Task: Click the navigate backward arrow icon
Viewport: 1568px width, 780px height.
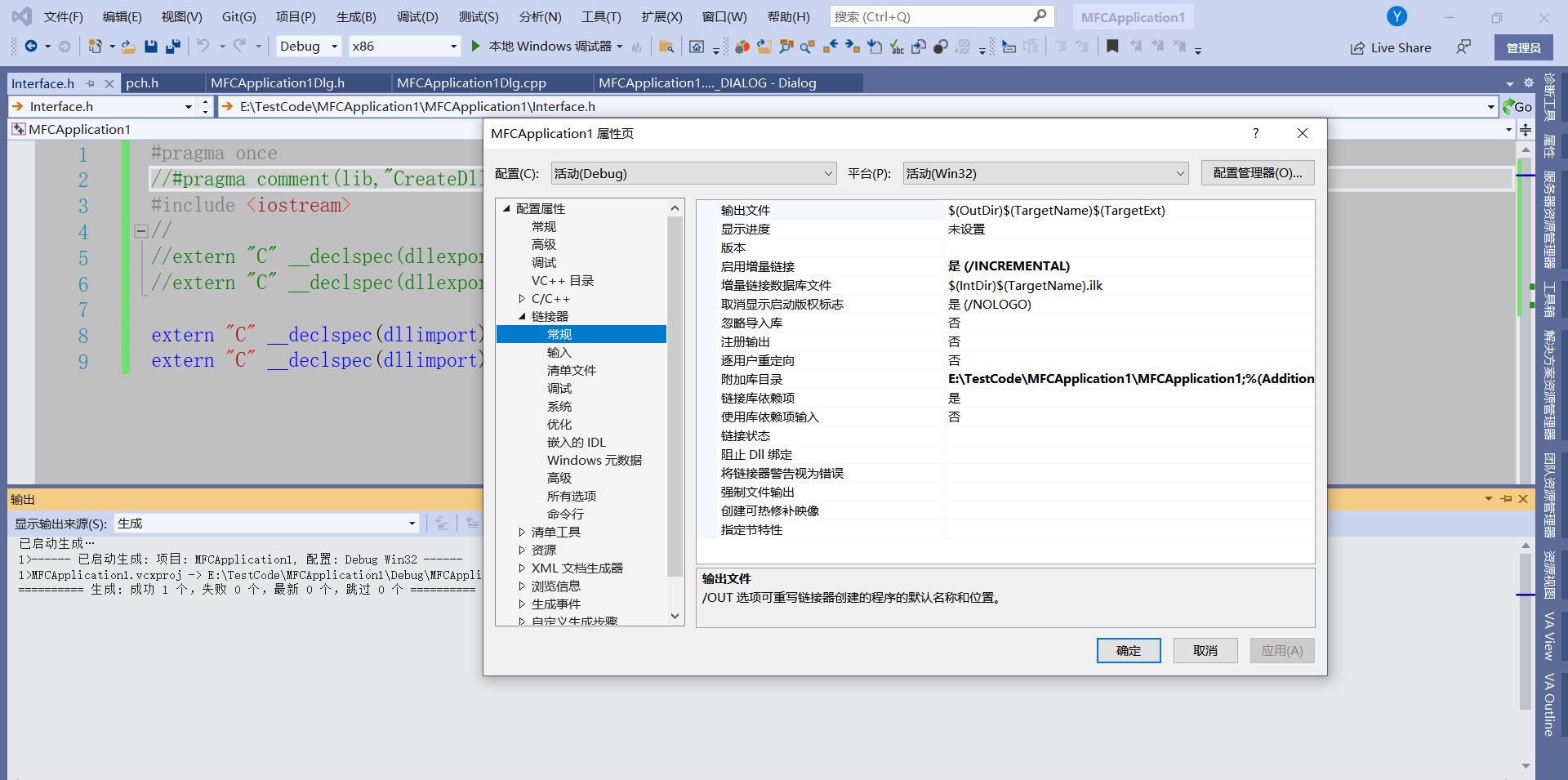Action: 31,47
